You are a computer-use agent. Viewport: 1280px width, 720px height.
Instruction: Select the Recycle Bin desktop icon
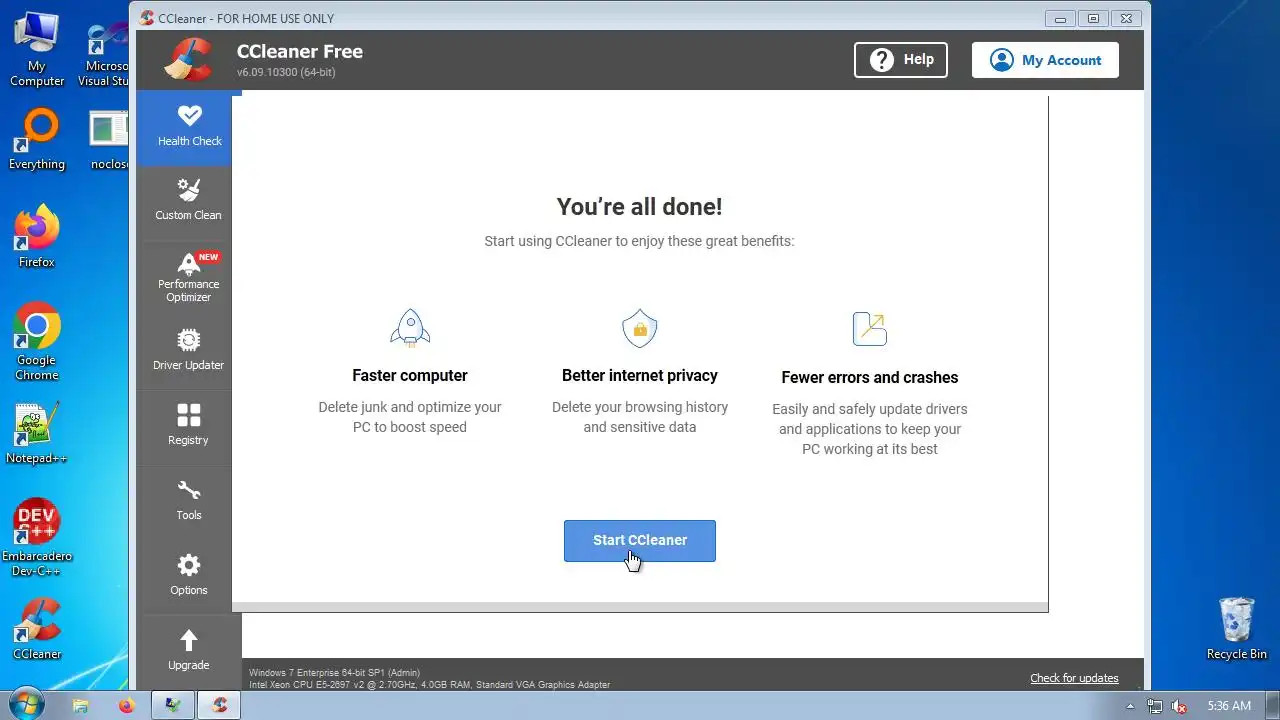pos(1236,629)
